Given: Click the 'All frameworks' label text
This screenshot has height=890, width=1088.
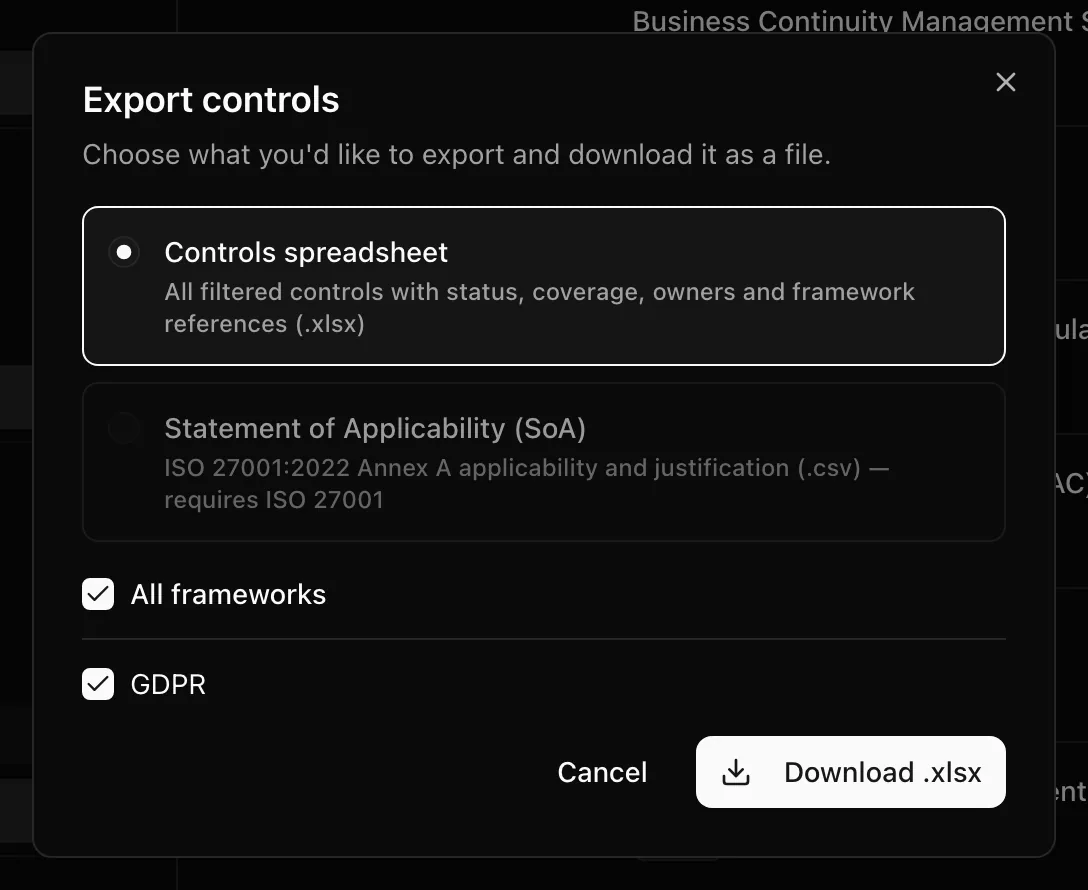Looking at the screenshot, I should (x=228, y=594).
